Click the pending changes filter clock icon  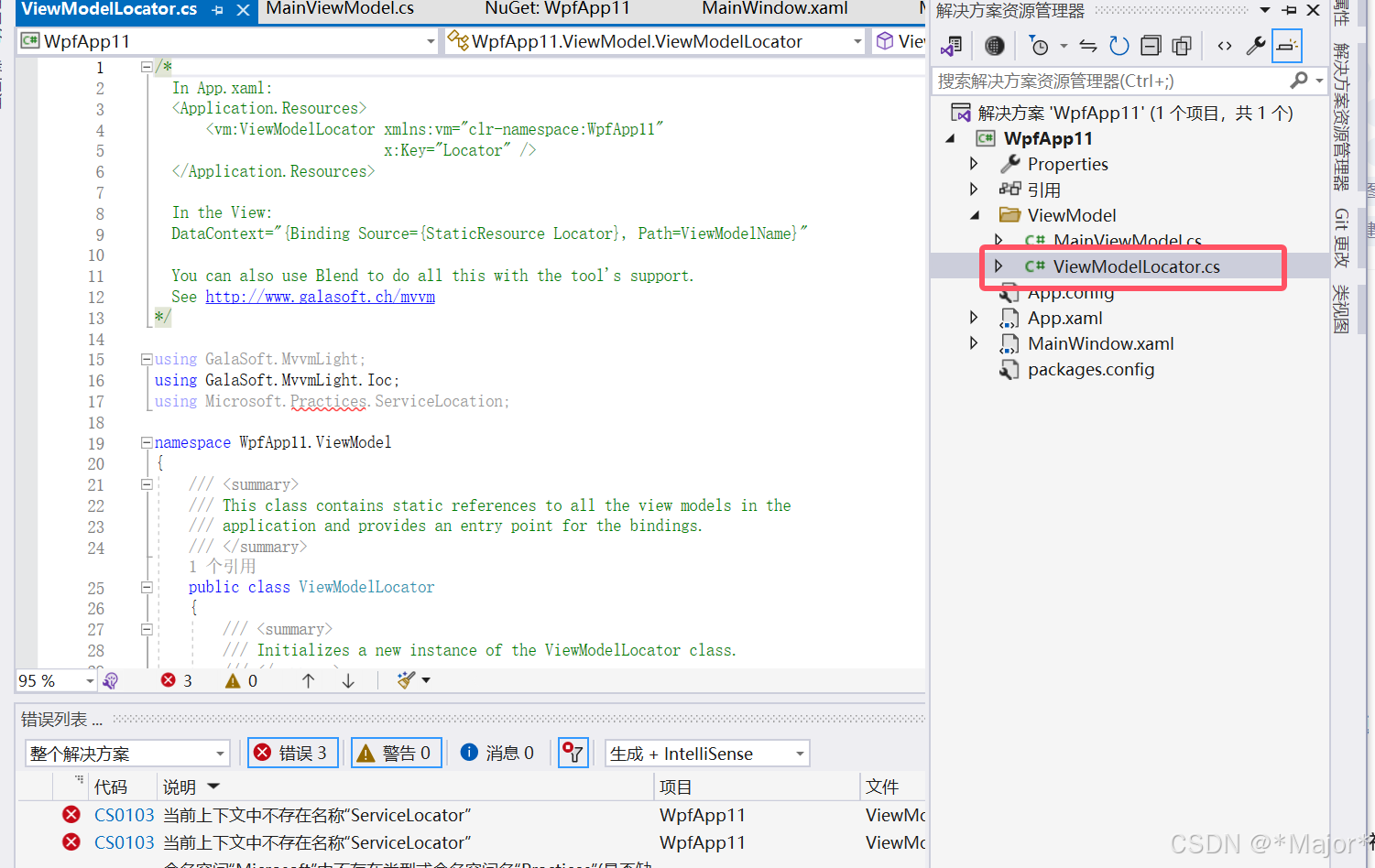[1039, 46]
